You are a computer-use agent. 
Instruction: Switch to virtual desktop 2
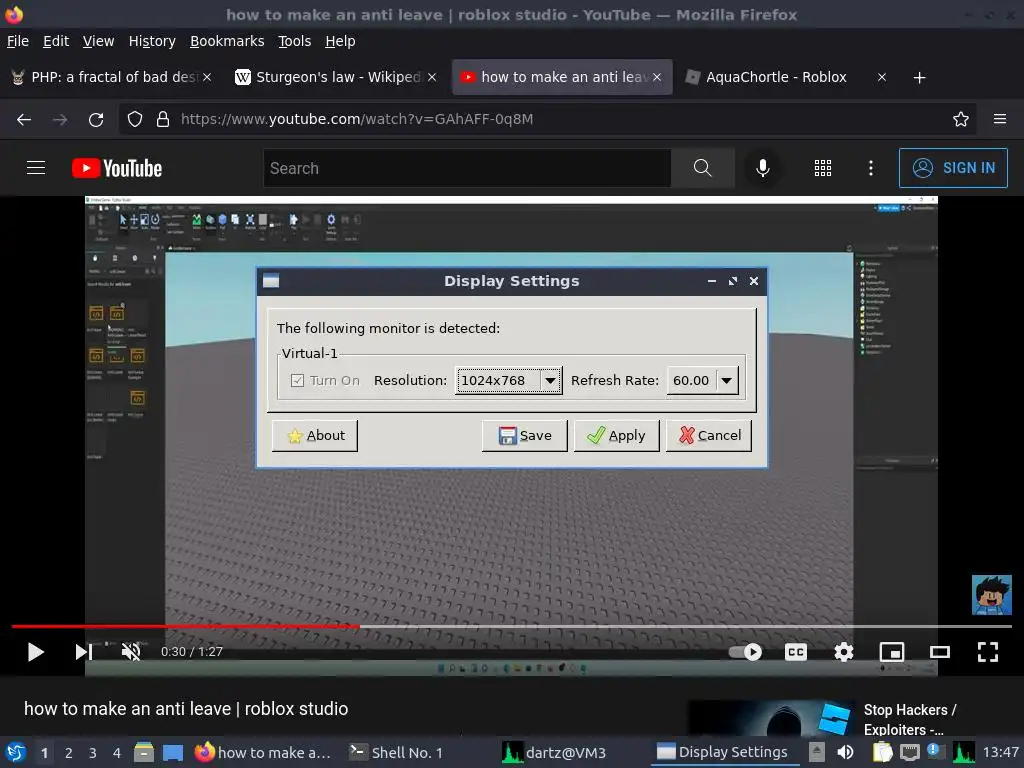[69, 753]
